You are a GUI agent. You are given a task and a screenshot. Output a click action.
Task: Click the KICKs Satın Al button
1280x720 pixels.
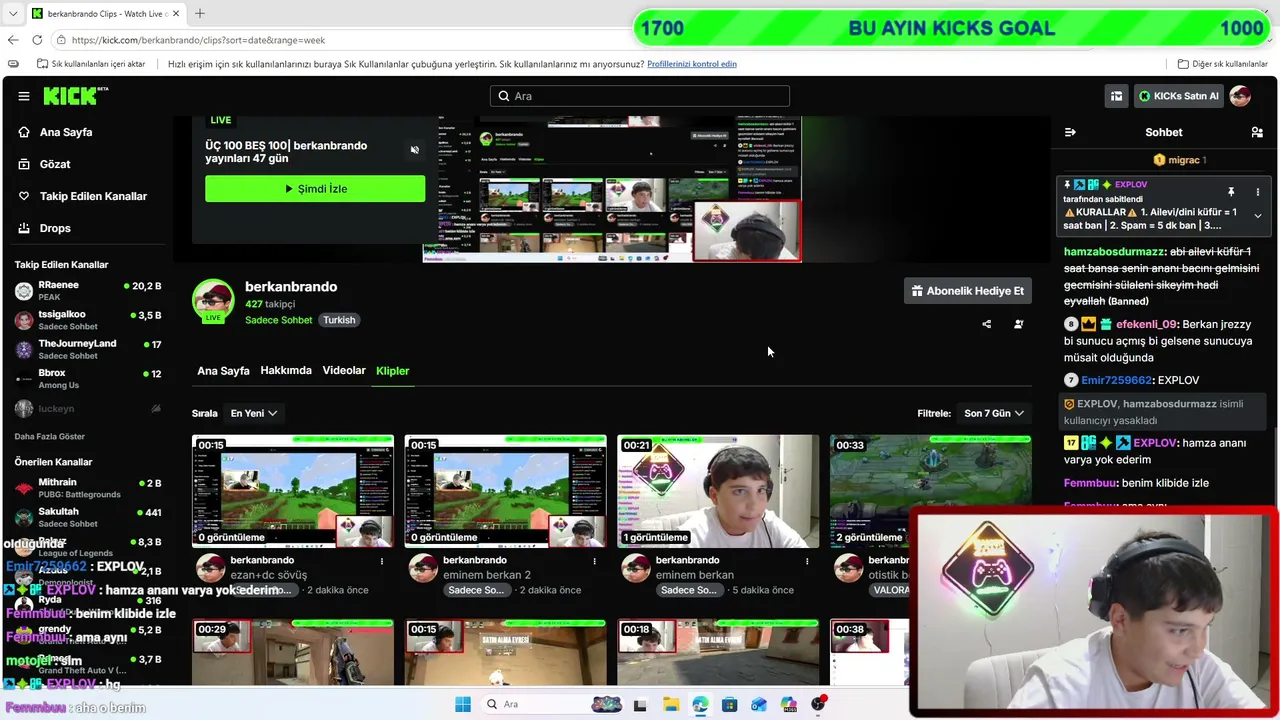[1179, 96]
